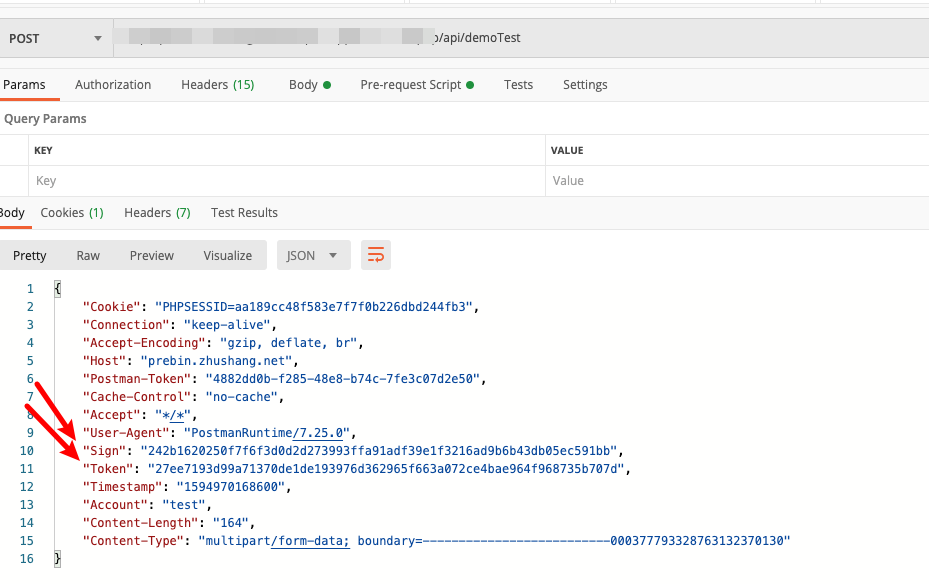
Task: Expand the JSON format dropdown
Action: pos(313,255)
